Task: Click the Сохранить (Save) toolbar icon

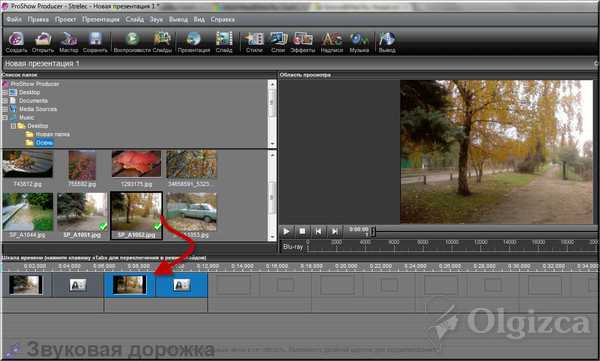Action: click(95, 42)
